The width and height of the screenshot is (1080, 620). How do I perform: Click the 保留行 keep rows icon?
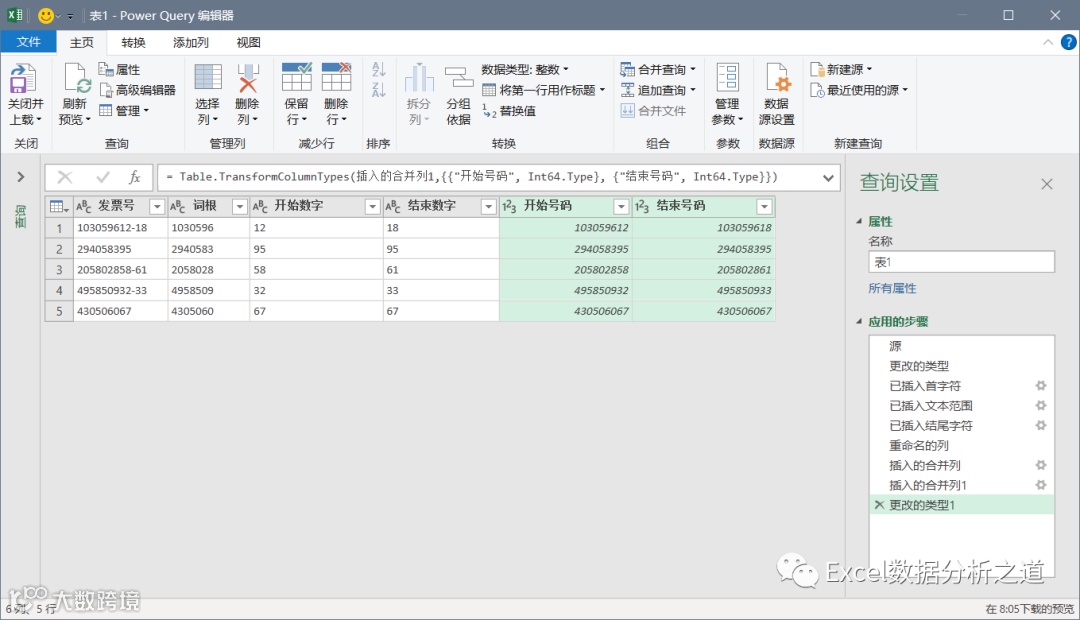pos(296,77)
